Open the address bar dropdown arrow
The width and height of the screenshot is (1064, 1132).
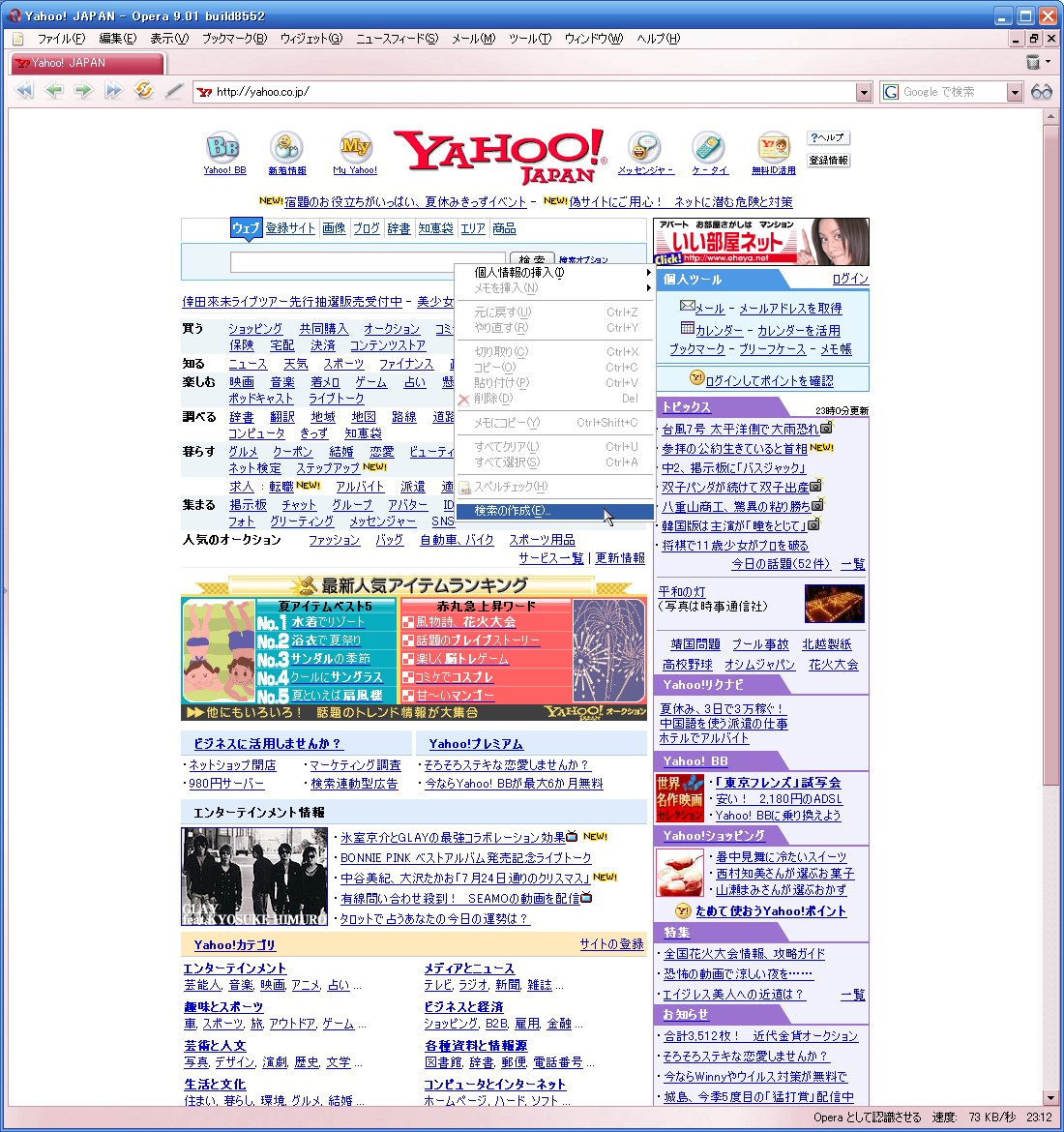point(864,92)
